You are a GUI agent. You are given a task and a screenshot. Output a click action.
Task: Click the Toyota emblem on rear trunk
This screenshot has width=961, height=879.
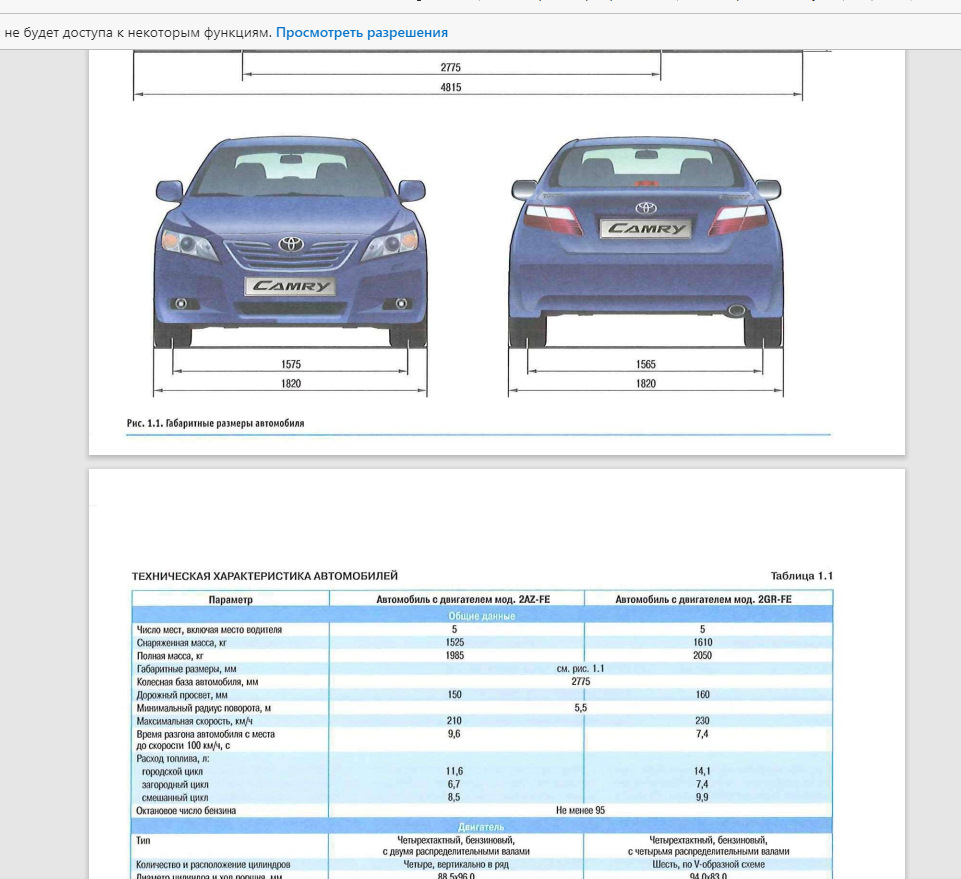pos(646,208)
